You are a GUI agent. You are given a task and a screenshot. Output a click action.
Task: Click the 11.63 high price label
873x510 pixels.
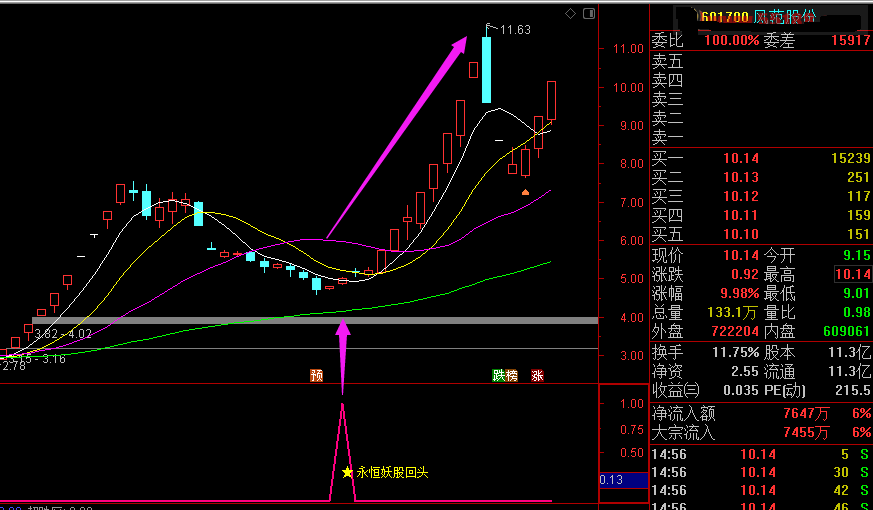click(x=516, y=30)
